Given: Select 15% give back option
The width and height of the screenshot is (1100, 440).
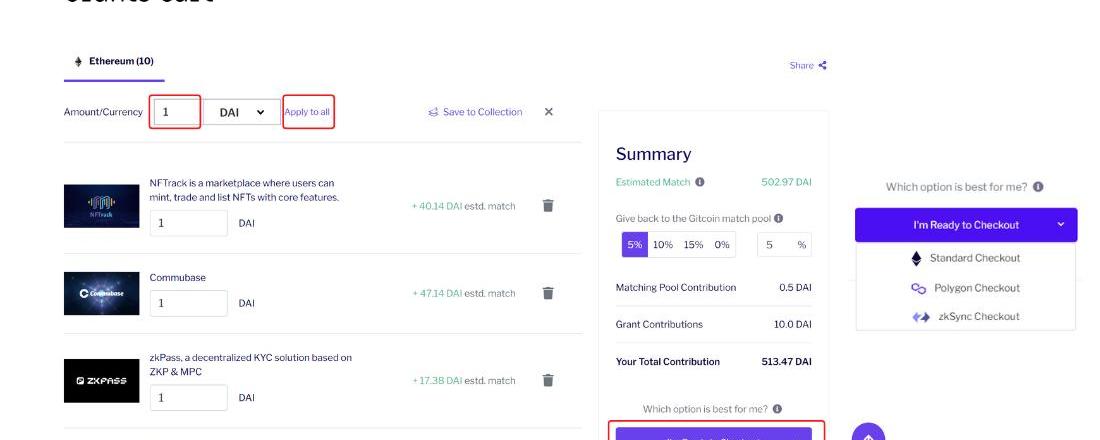Looking at the screenshot, I should tap(693, 244).
